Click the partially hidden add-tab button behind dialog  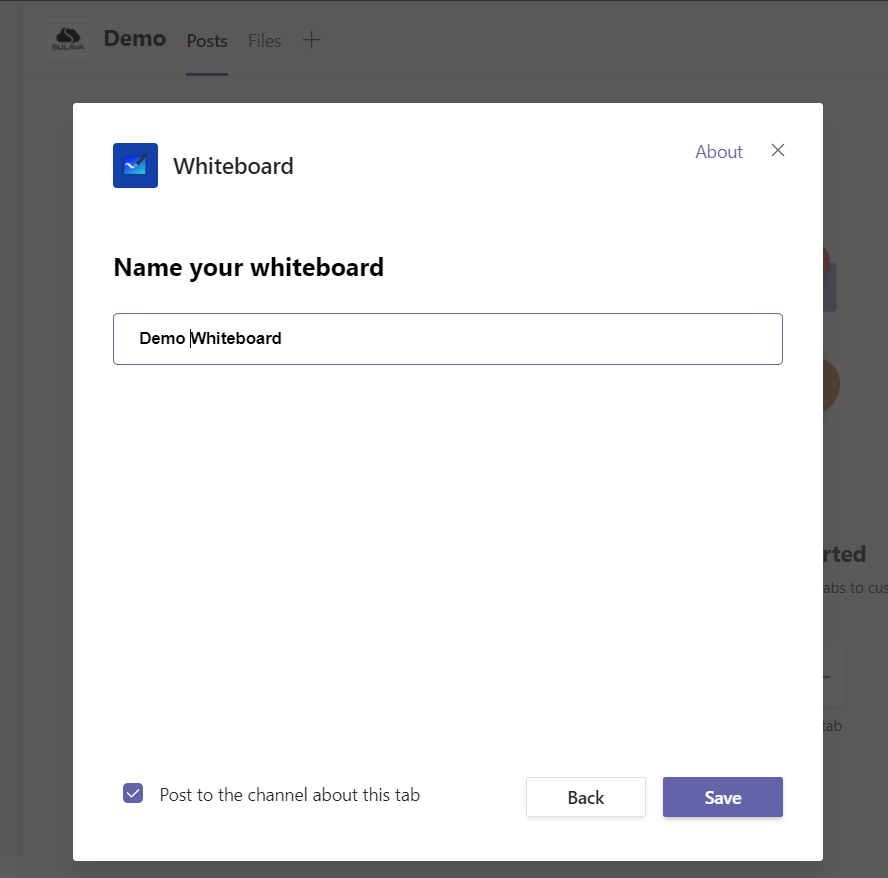pyautogui.click(x=834, y=677)
